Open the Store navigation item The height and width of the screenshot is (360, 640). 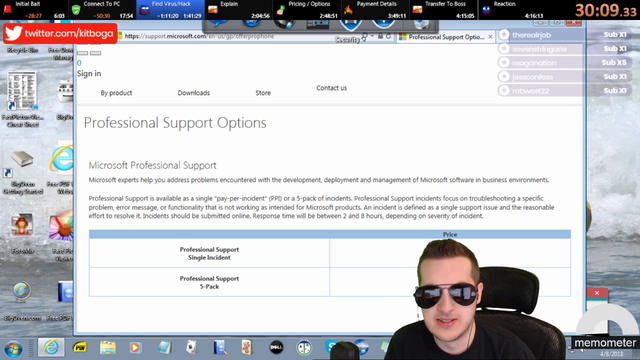(263, 93)
